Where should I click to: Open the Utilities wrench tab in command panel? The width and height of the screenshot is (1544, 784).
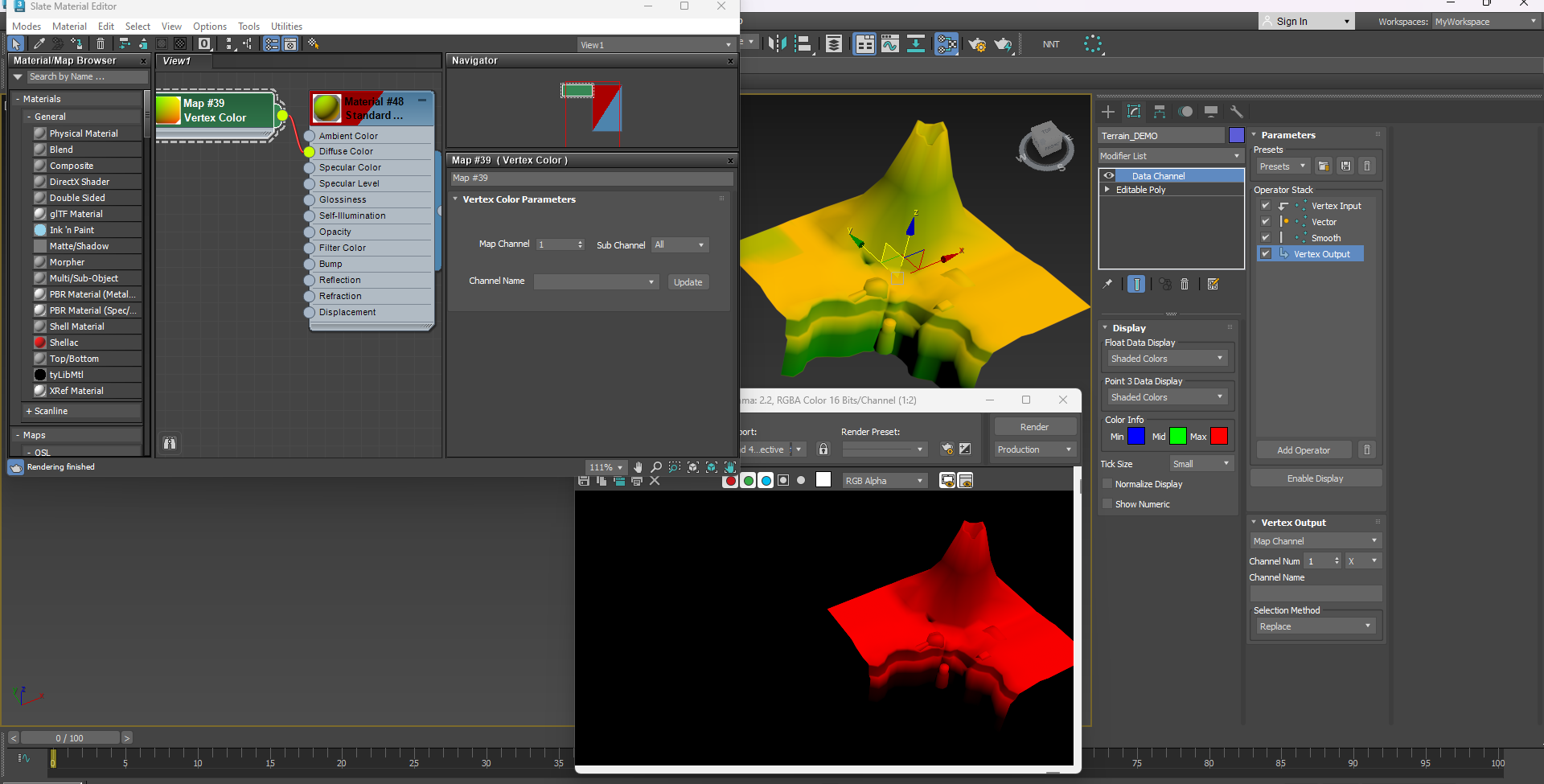1237,112
